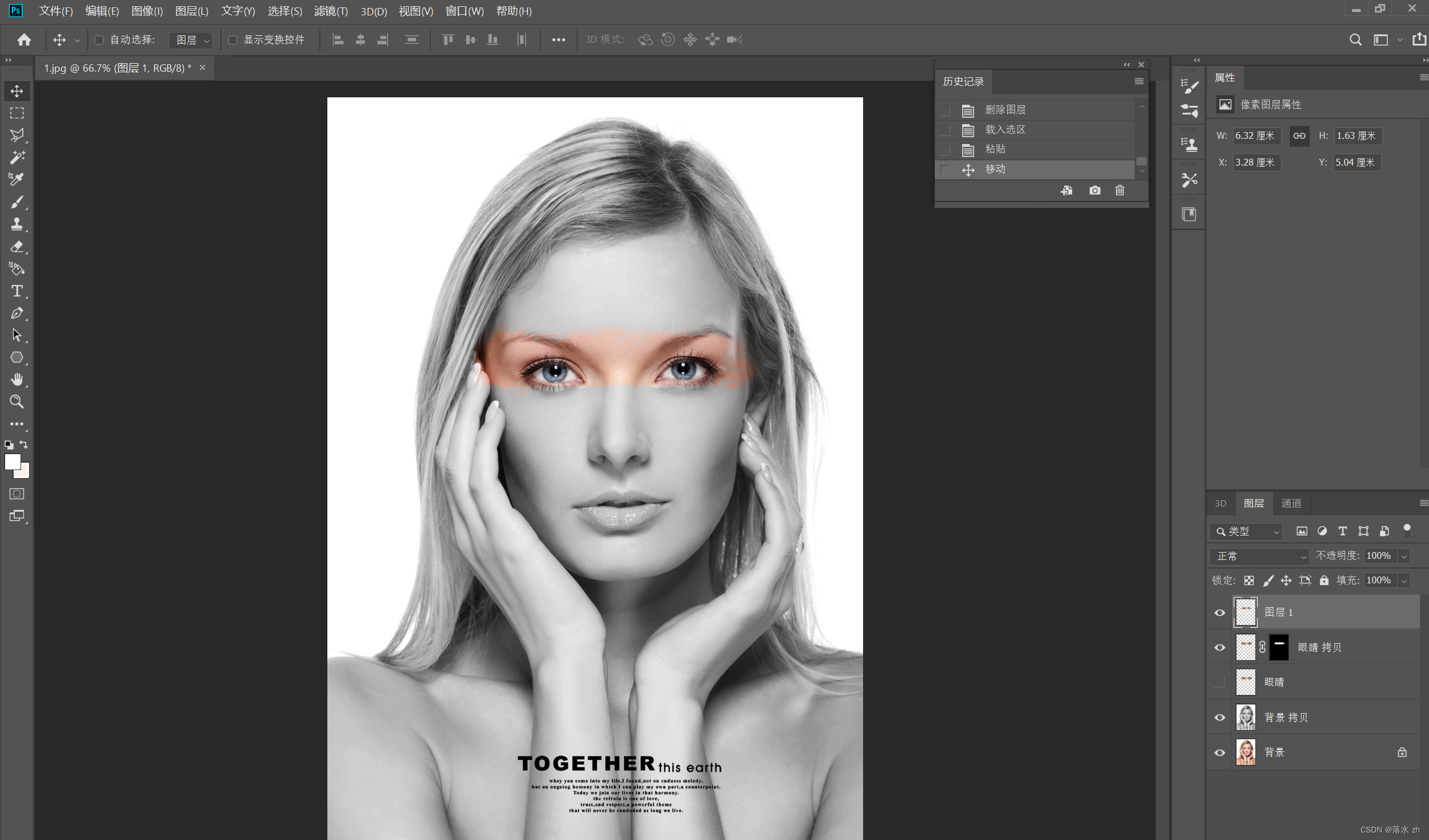The image size is (1429, 840).
Task: Select the Magic Wand tool
Action: point(17,158)
